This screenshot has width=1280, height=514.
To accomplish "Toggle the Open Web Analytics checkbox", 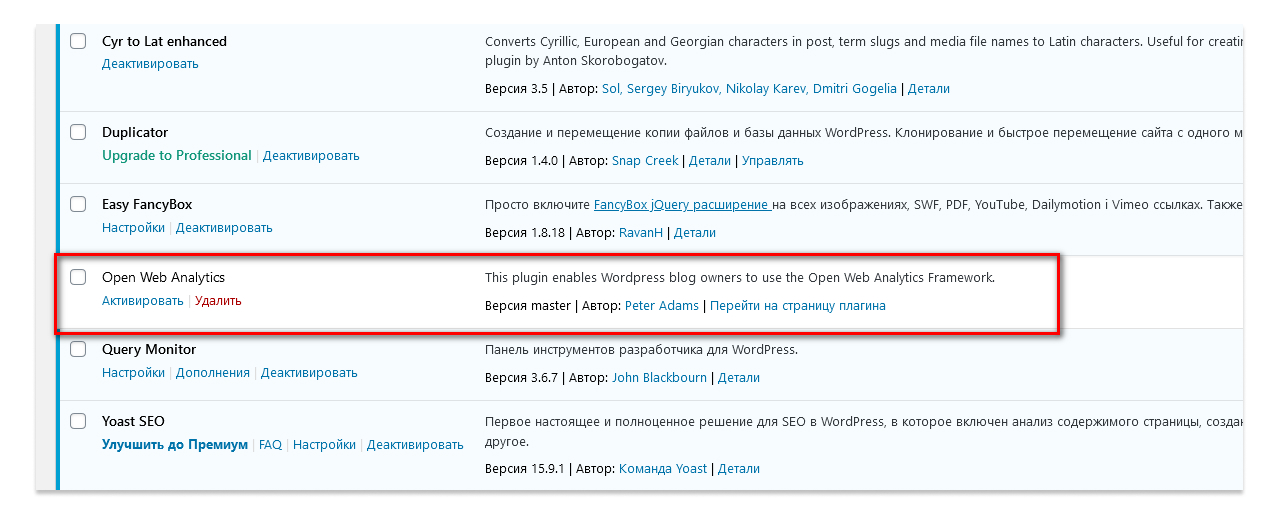I will click(x=78, y=277).
